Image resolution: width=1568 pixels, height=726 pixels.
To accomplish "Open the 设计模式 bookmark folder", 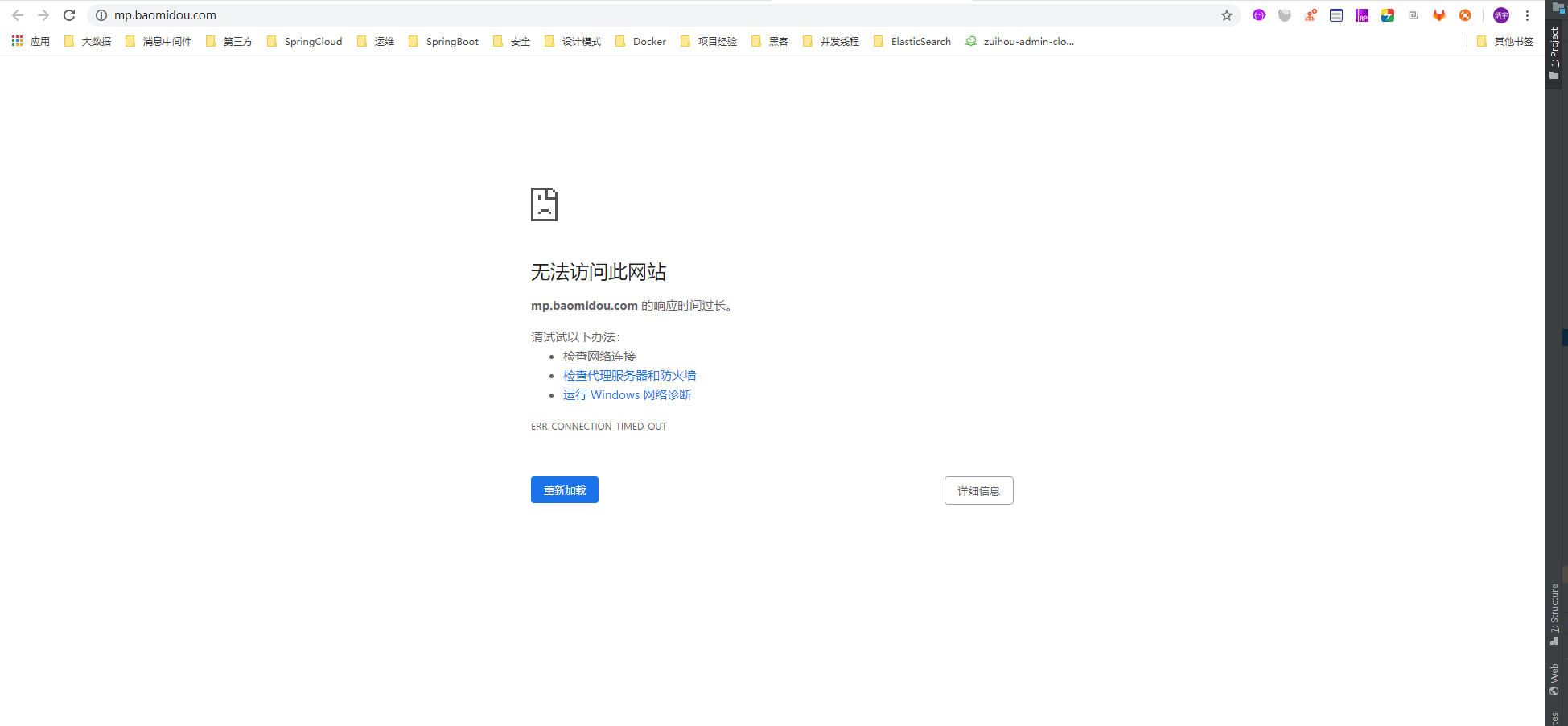I will [x=573, y=41].
